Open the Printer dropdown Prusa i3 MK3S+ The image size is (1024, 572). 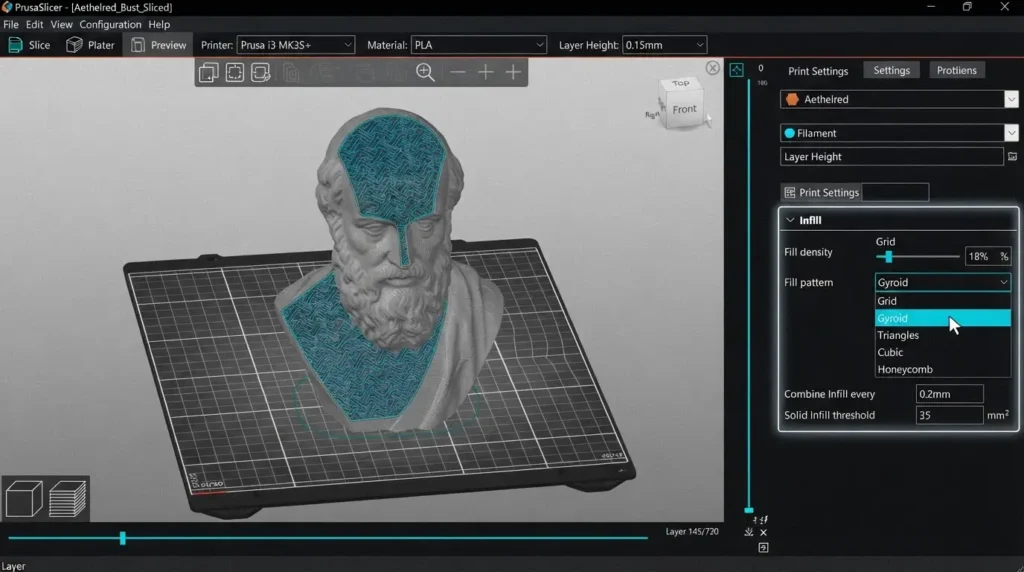(295, 45)
